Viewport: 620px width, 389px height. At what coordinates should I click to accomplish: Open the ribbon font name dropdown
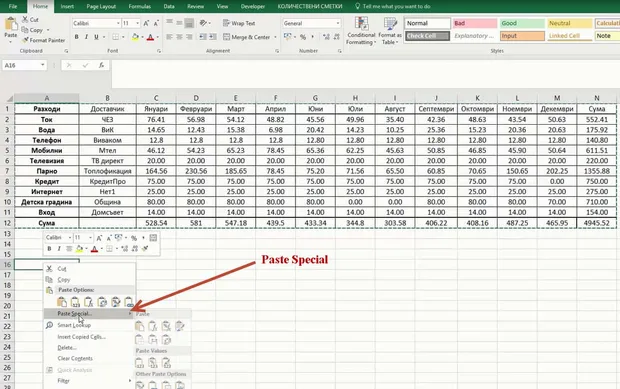point(118,23)
